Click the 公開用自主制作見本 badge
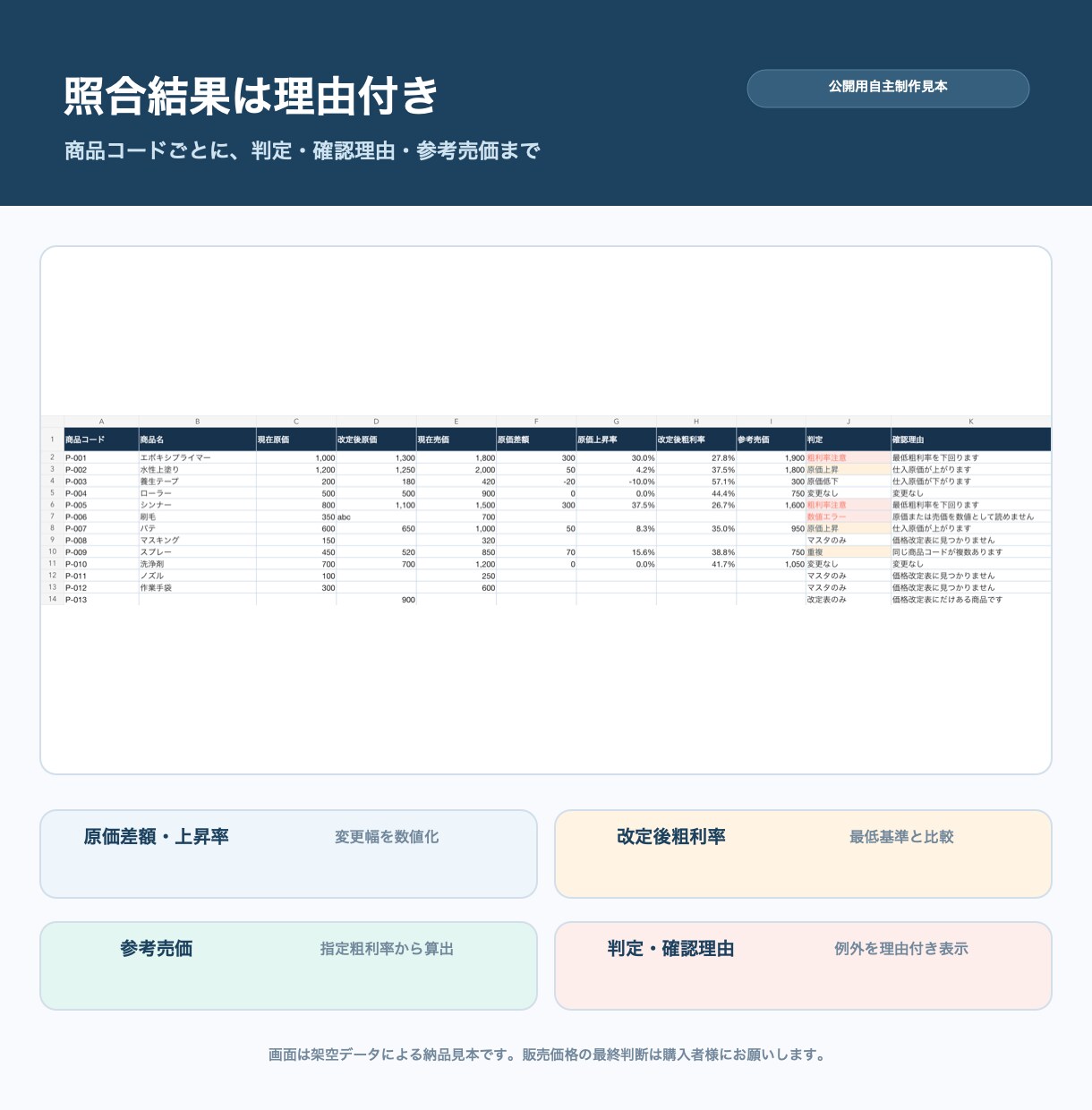Image resolution: width=1092 pixels, height=1110 pixels. point(888,88)
